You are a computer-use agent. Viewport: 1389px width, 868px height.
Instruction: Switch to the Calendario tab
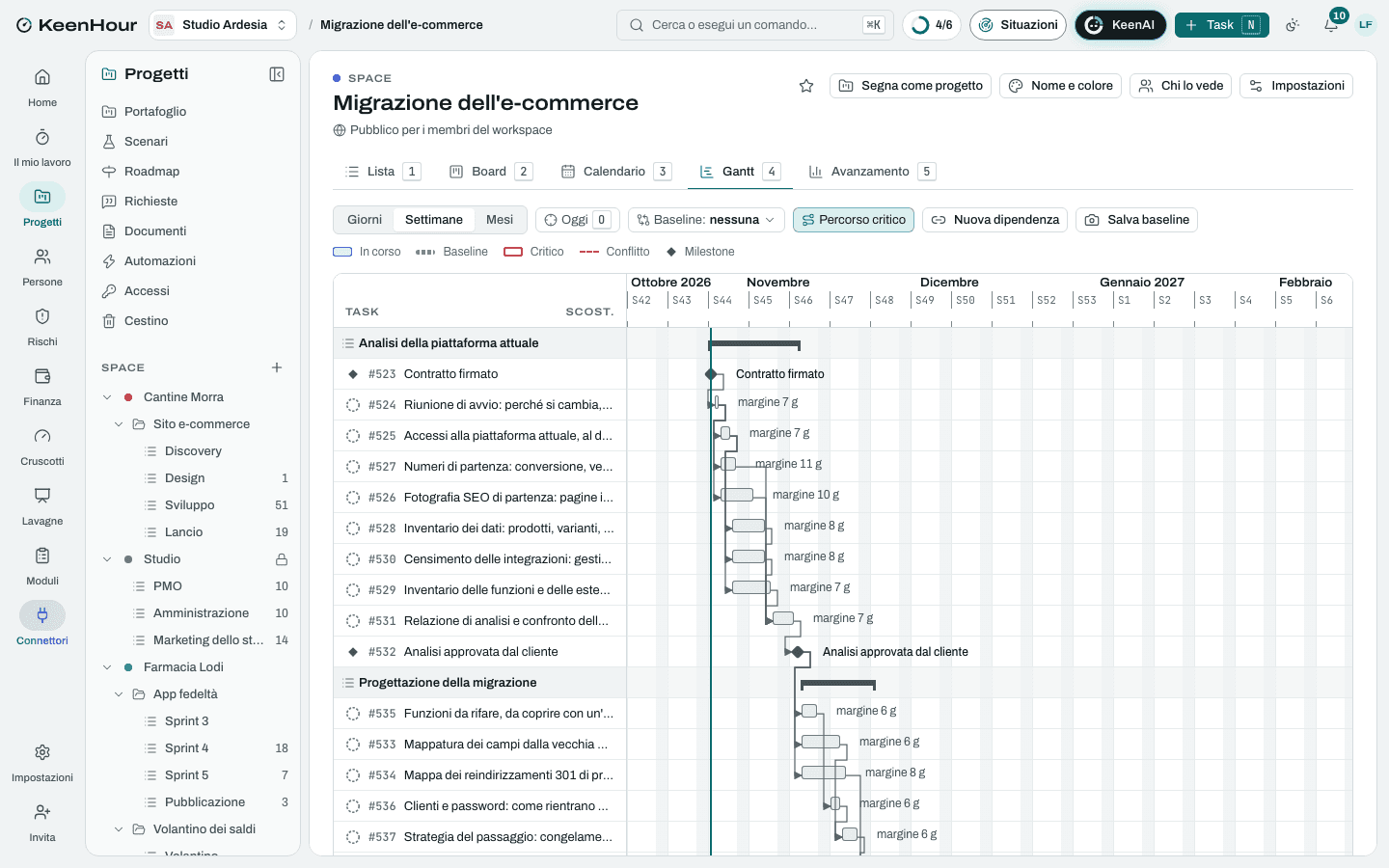coord(615,172)
